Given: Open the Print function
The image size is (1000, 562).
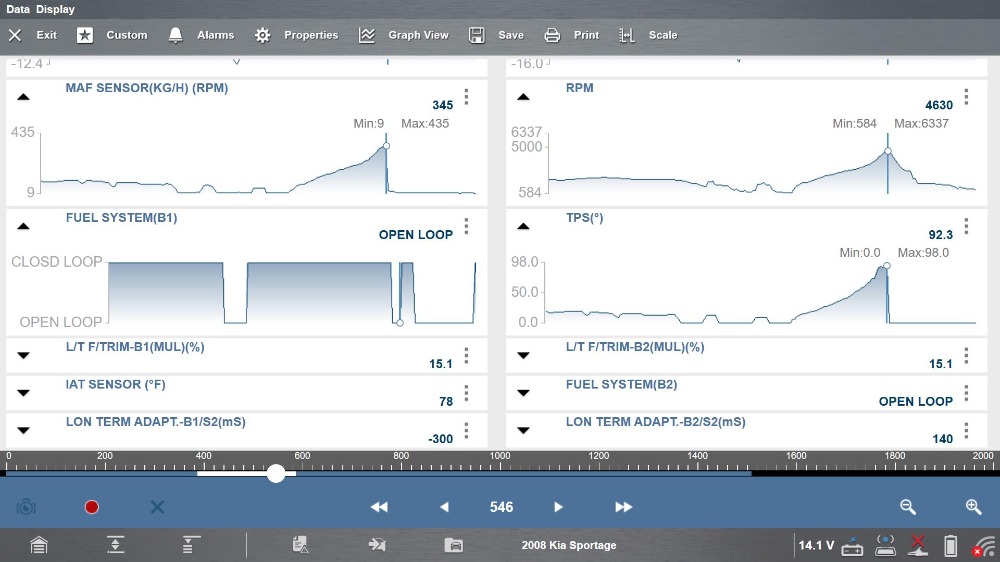Looking at the screenshot, I should (x=572, y=35).
